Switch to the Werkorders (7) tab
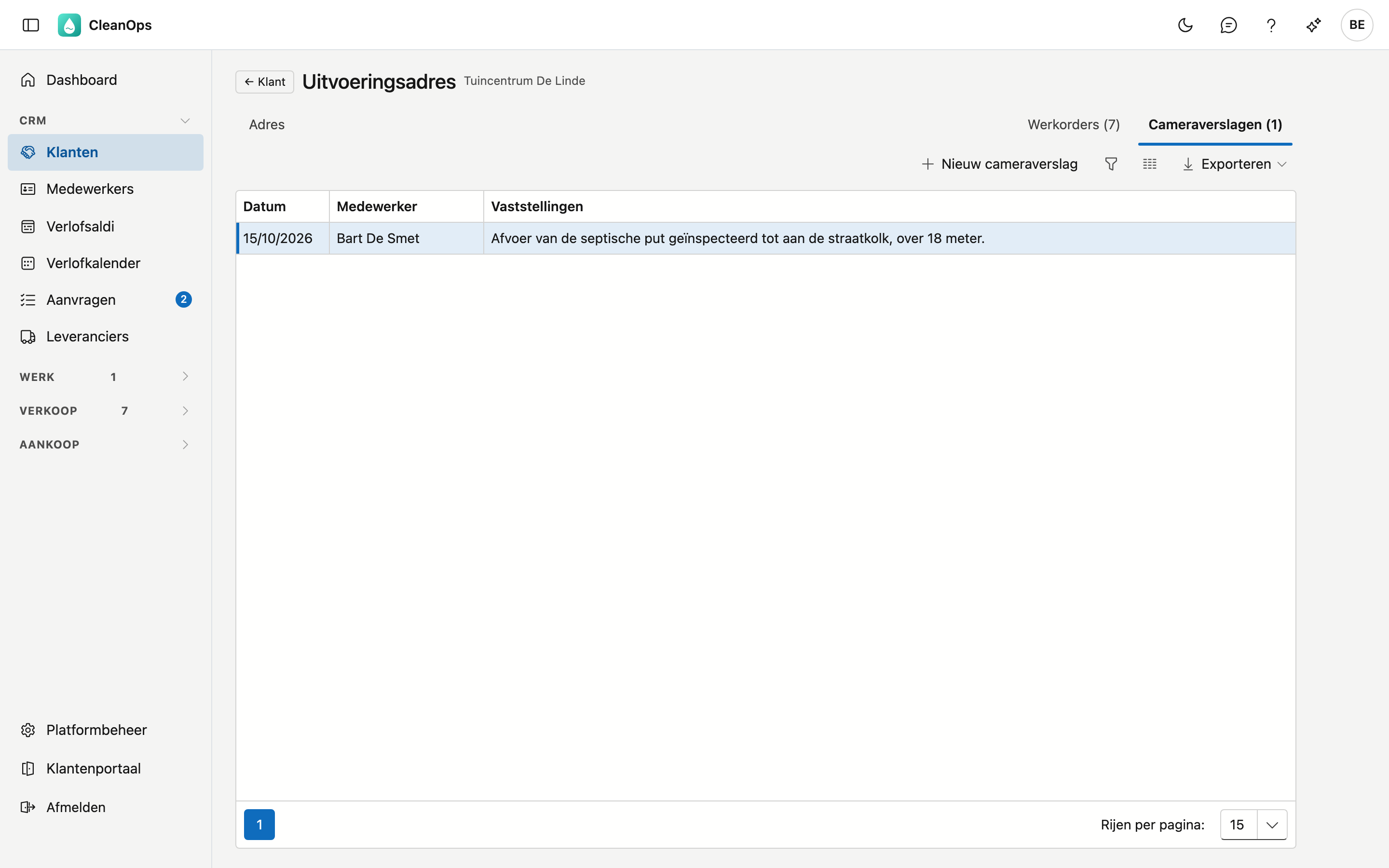Screen dimensions: 1389x868 [1073, 124]
